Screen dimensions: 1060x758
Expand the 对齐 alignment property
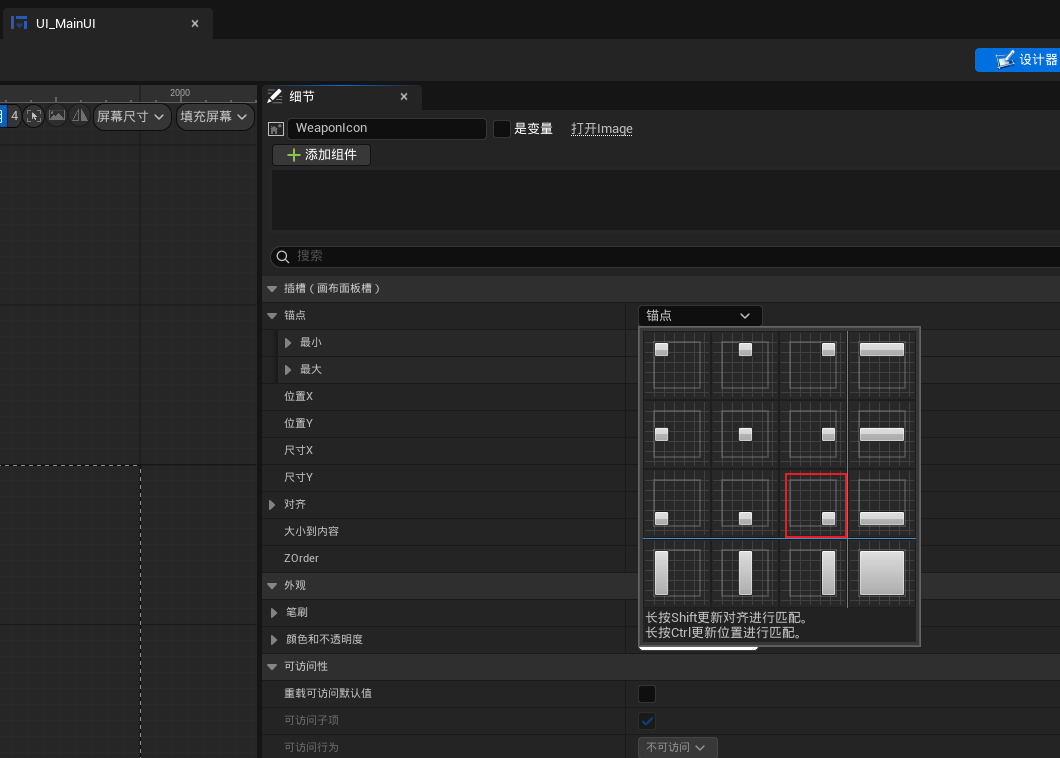[x=272, y=505]
